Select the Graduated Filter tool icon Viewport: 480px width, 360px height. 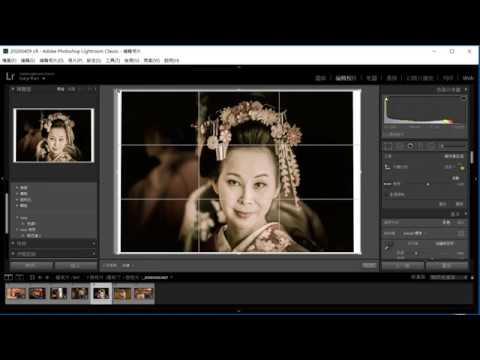[x=421, y=146]
